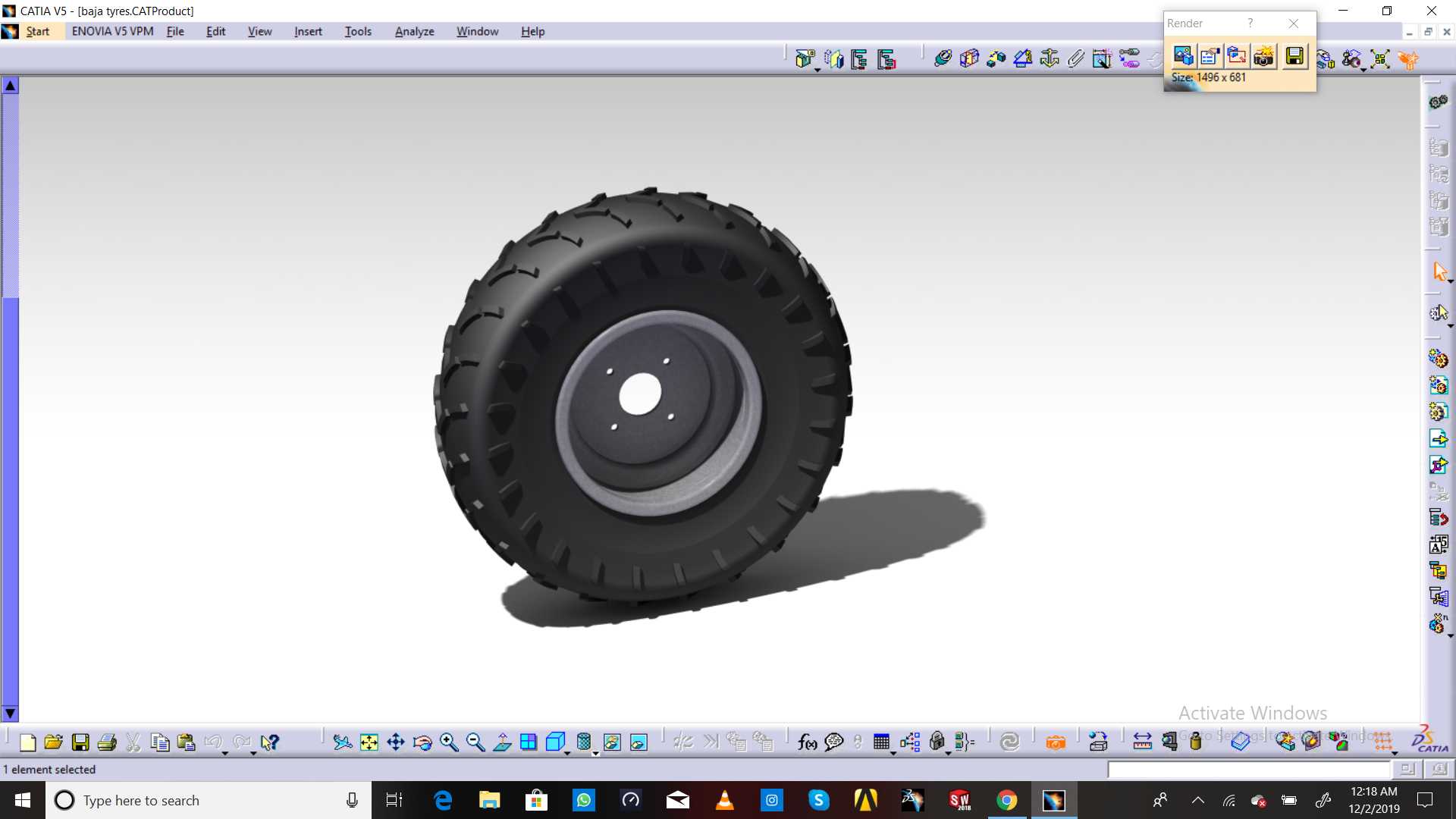The height and width of the screenshot is (819, 1456).
Task: Open the View menu
Action: tap(259, 31)
